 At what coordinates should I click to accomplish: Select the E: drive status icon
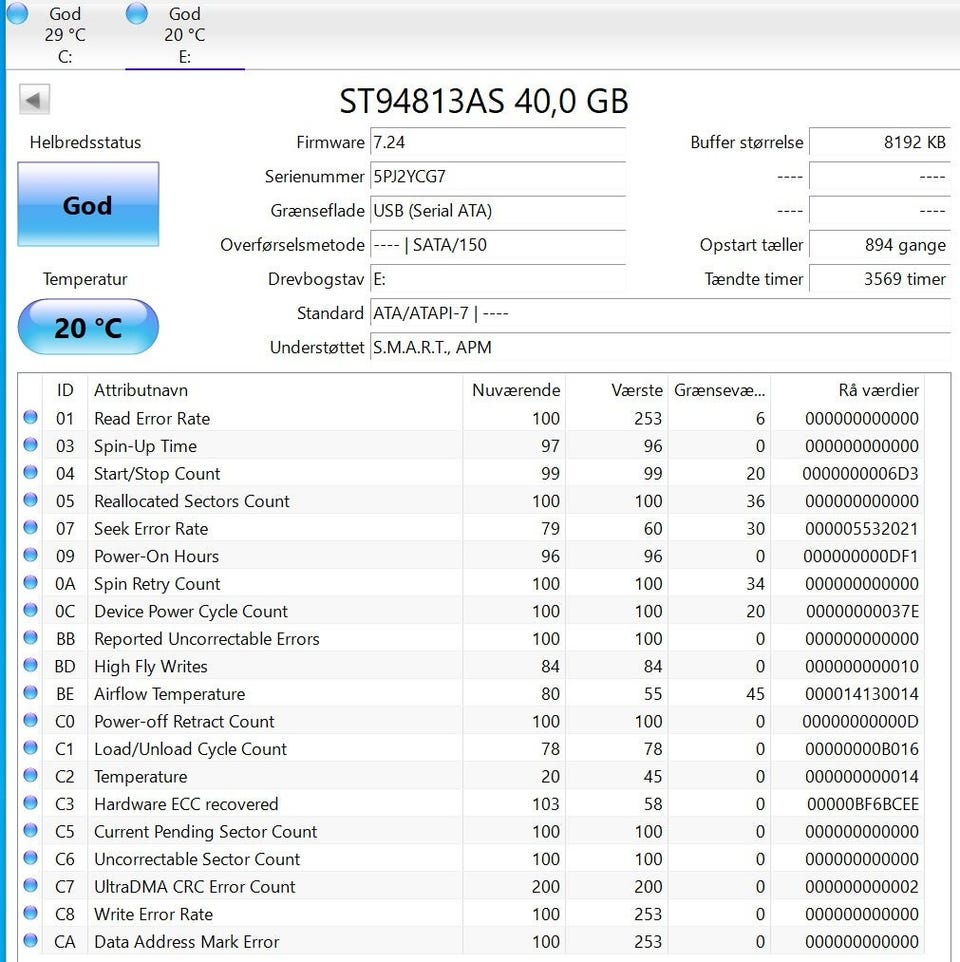click(x=137, y=13)
